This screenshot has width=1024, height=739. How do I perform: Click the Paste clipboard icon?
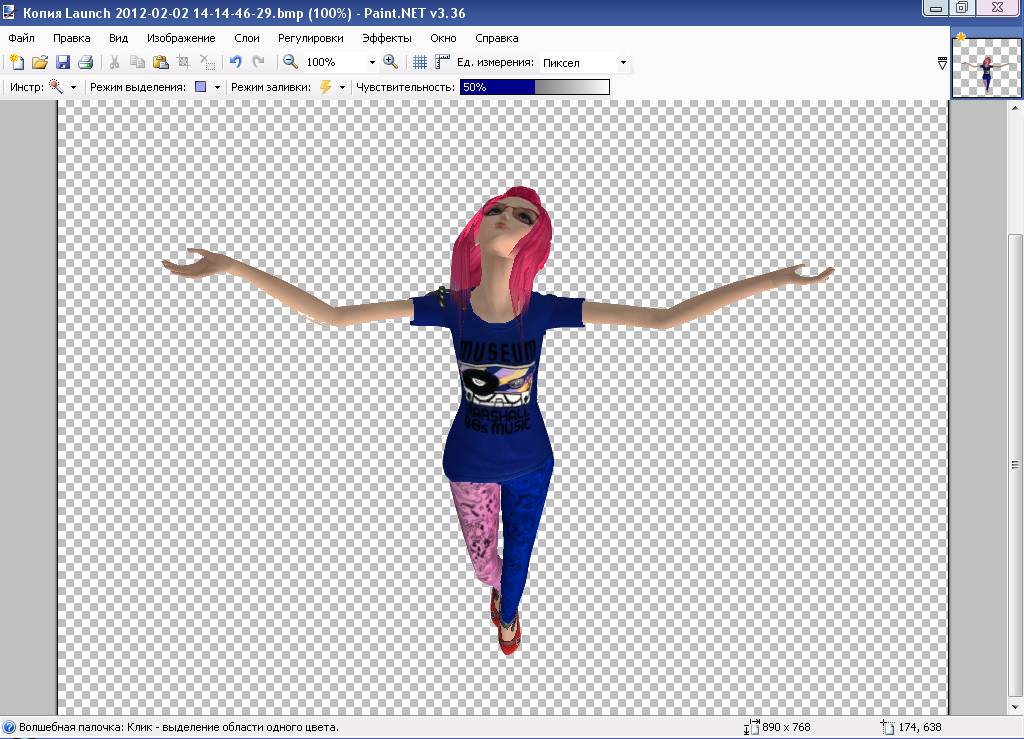click(x=161, y=62)
